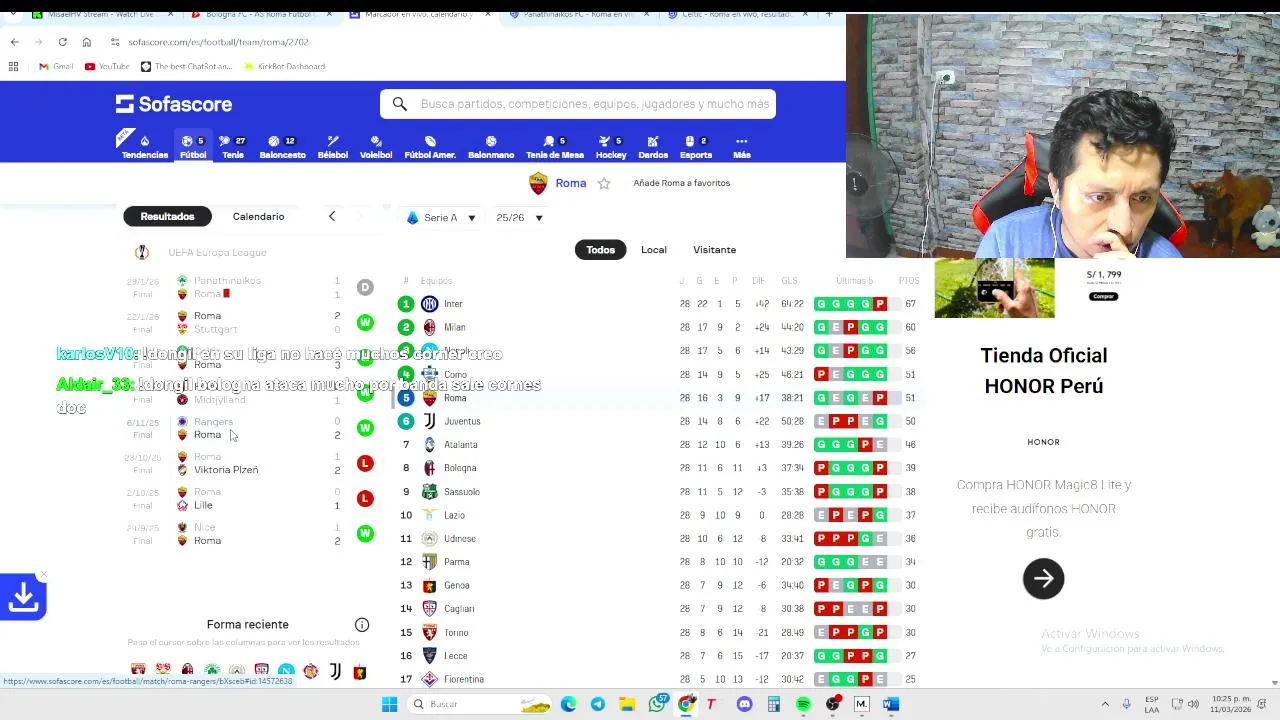Viewport: 1280px width, 720px height.
Task: Click the Sofascore logo
Action: coord(174,104)
